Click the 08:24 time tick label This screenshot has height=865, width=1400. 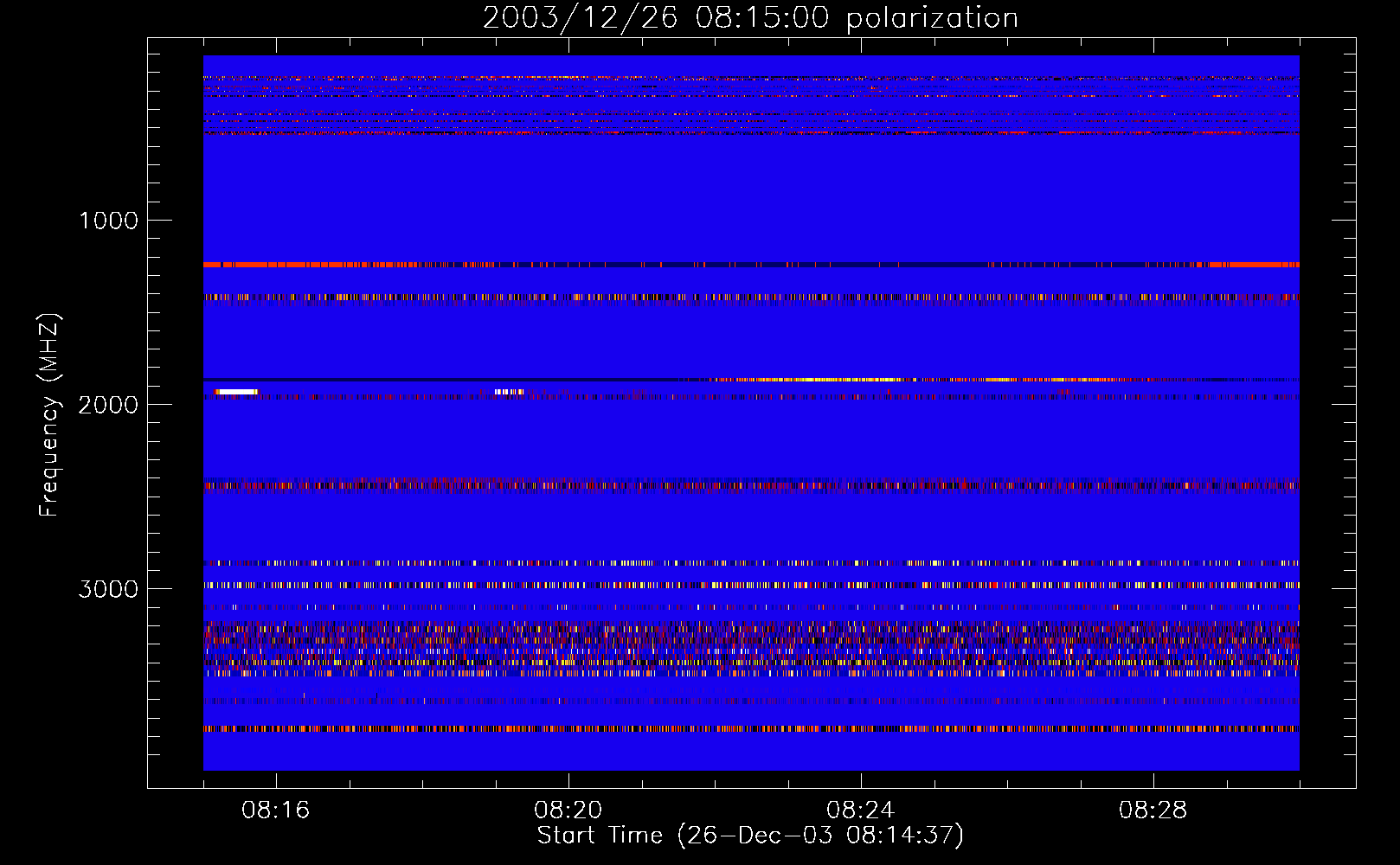[861, 811]
